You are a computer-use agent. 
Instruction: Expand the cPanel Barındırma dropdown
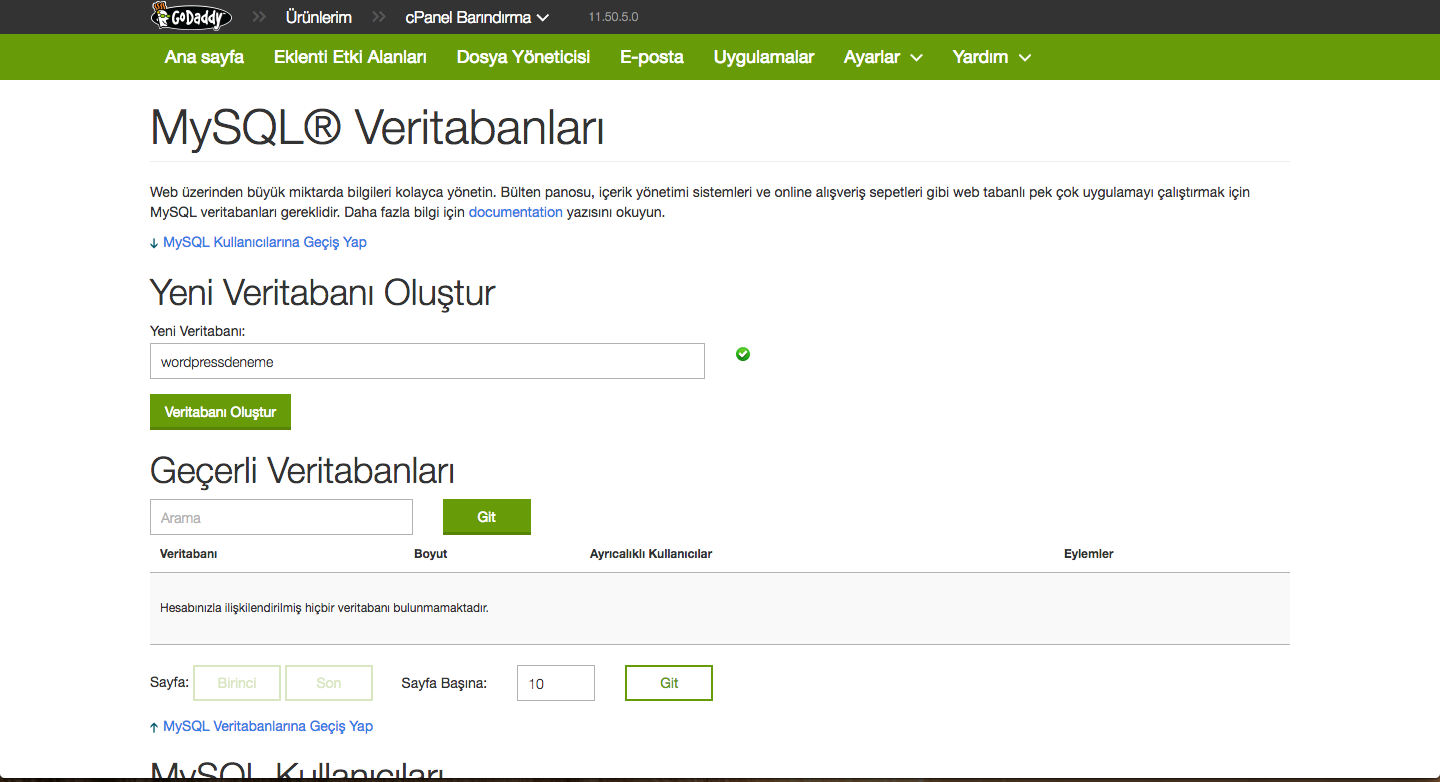477,17
